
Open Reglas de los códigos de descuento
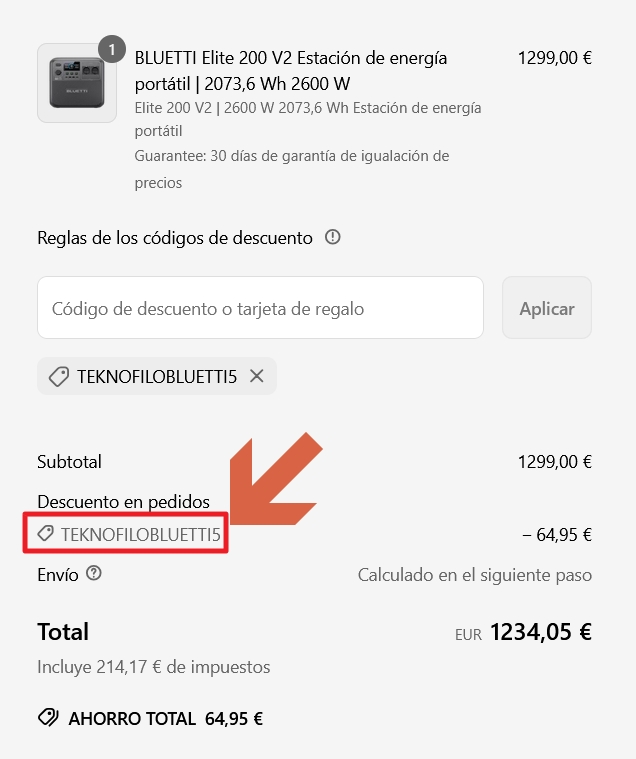pyautogui.click(x=175, y=238)
